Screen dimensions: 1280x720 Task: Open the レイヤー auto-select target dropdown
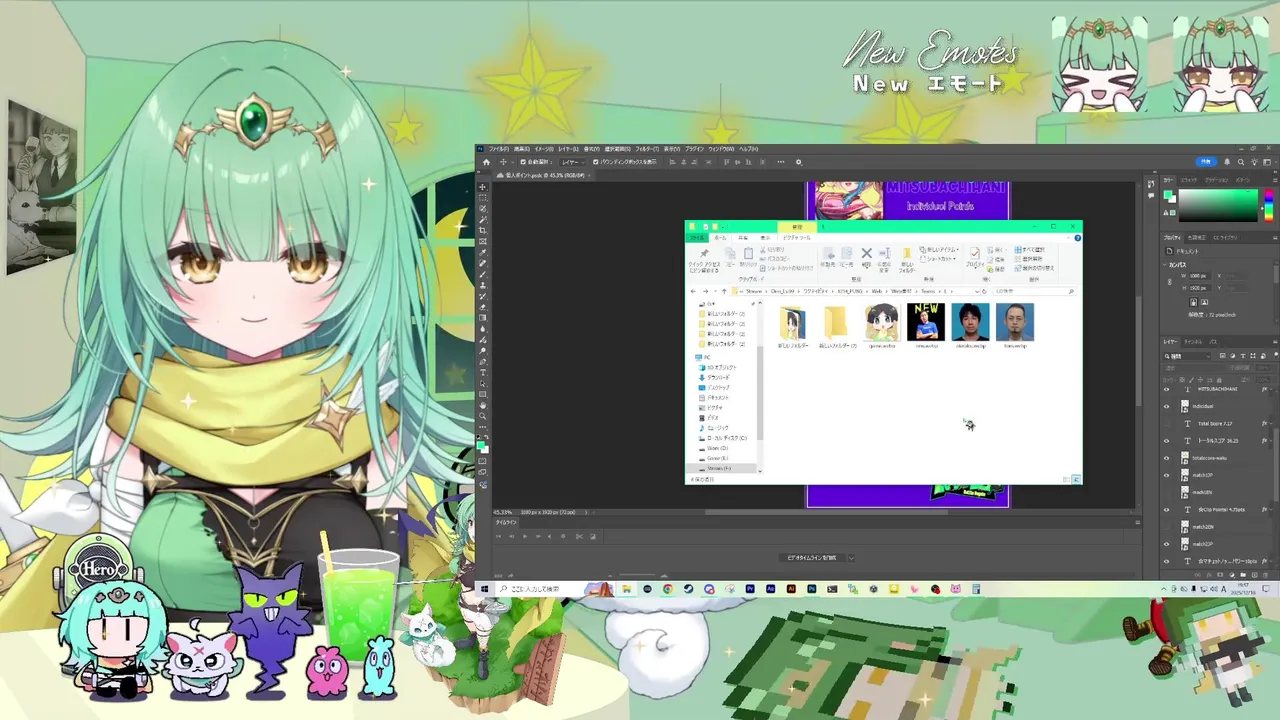click(573, 162)
